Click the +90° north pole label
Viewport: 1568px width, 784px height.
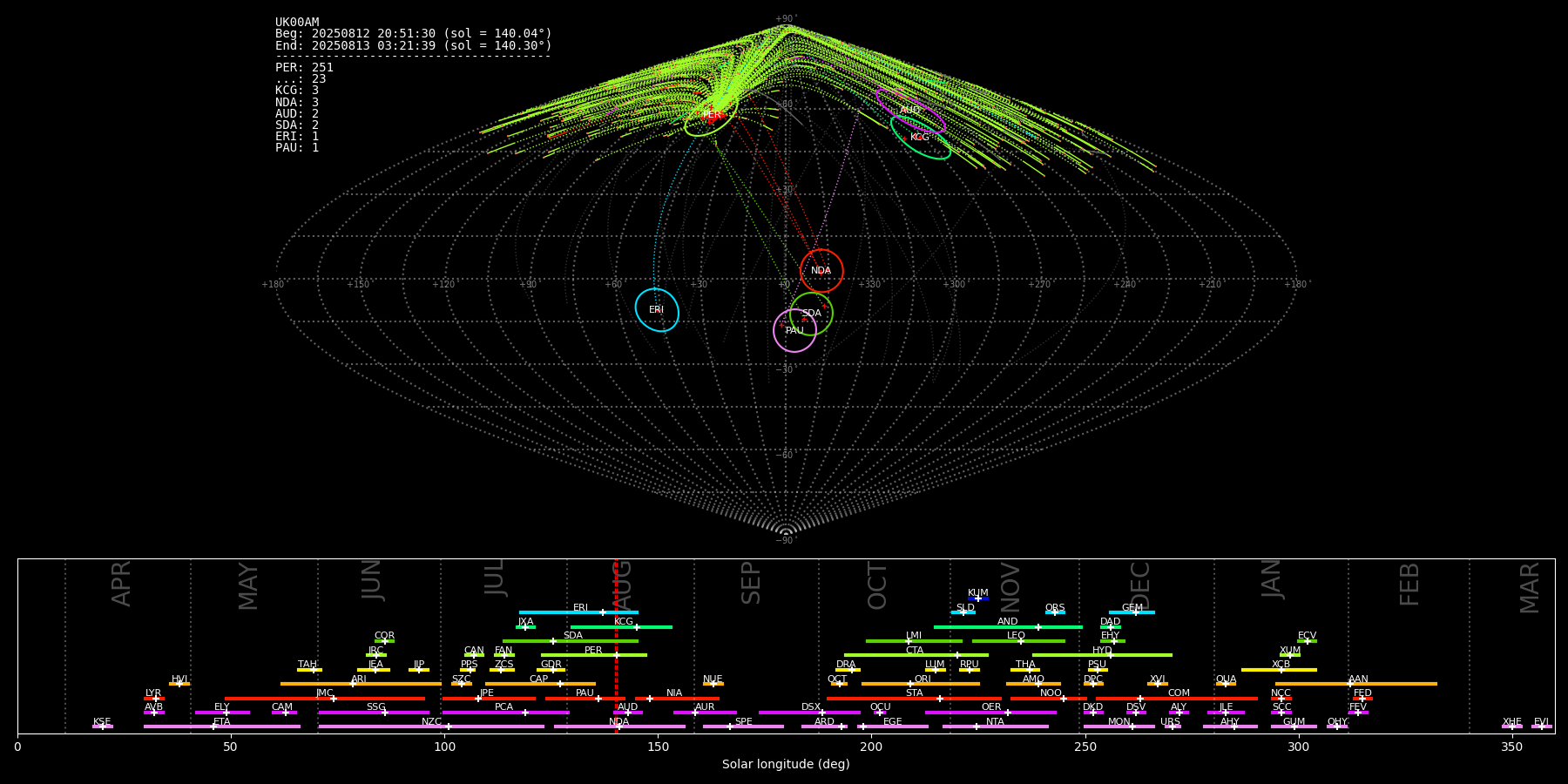(x=786, y=18)
